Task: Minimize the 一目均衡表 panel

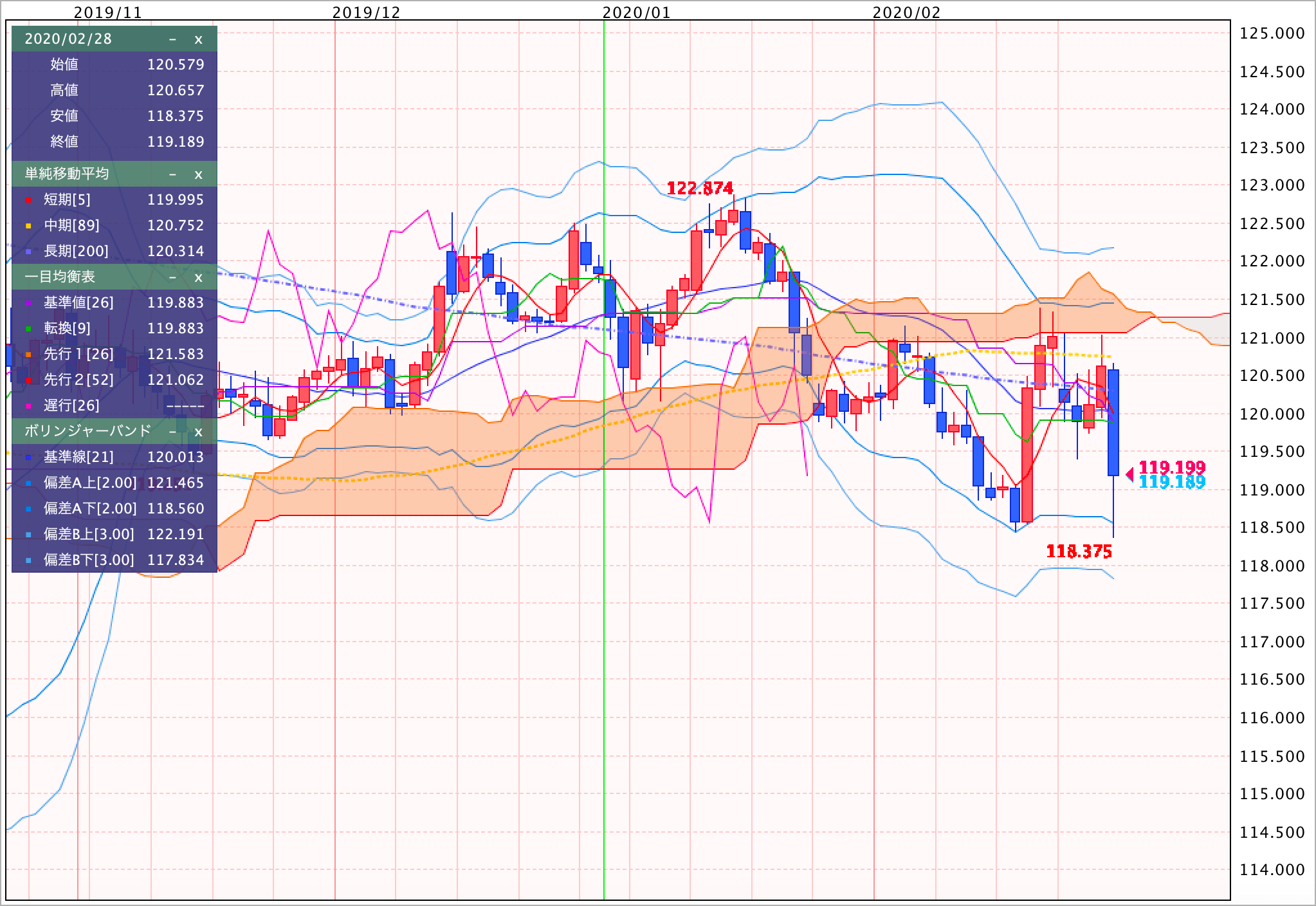Action: point(172,277)
